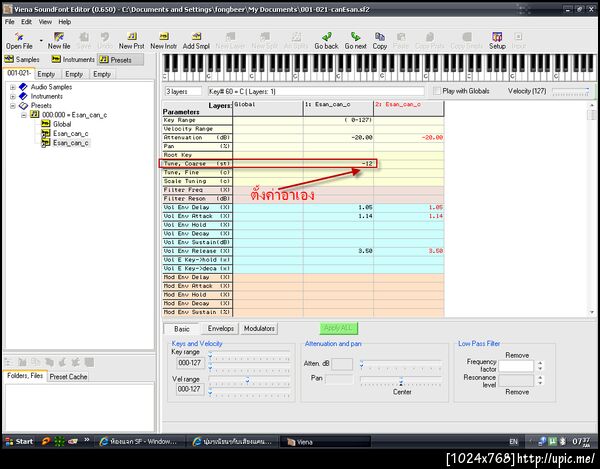Select the Modulators parameters tab

(259, 329)
